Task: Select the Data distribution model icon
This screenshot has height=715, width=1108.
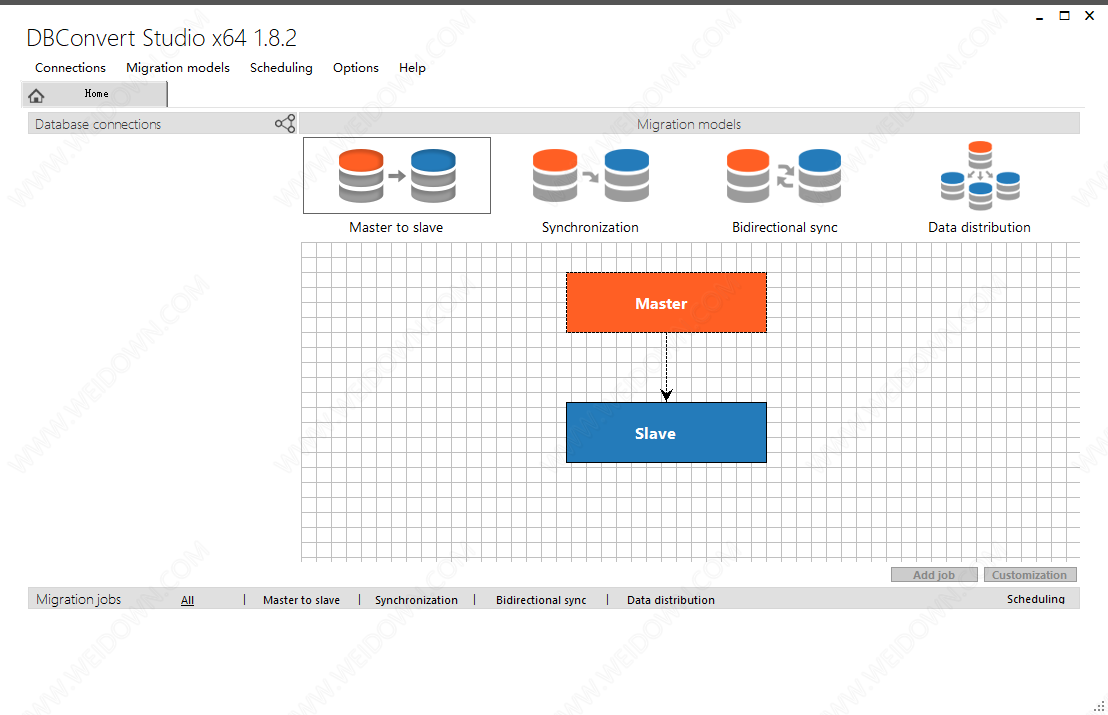Action: point(980,175)
